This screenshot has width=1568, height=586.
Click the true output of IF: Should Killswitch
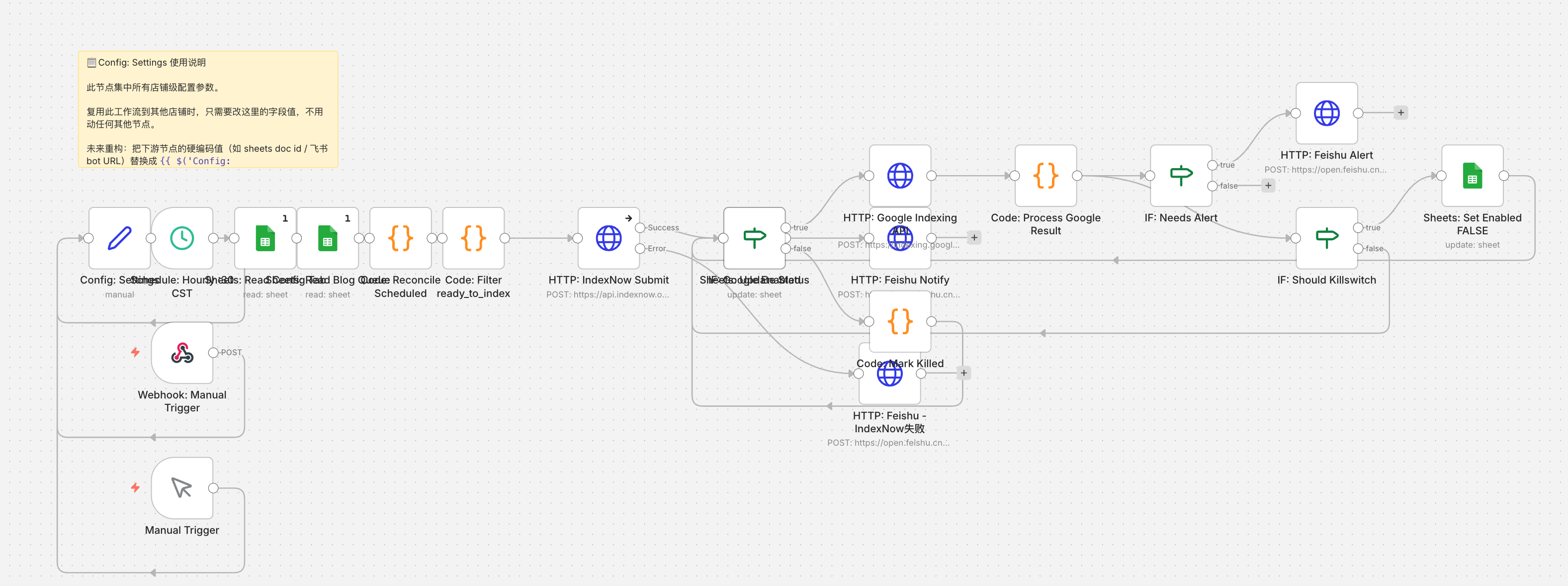pyautogui.click(x=1357, y=228)
